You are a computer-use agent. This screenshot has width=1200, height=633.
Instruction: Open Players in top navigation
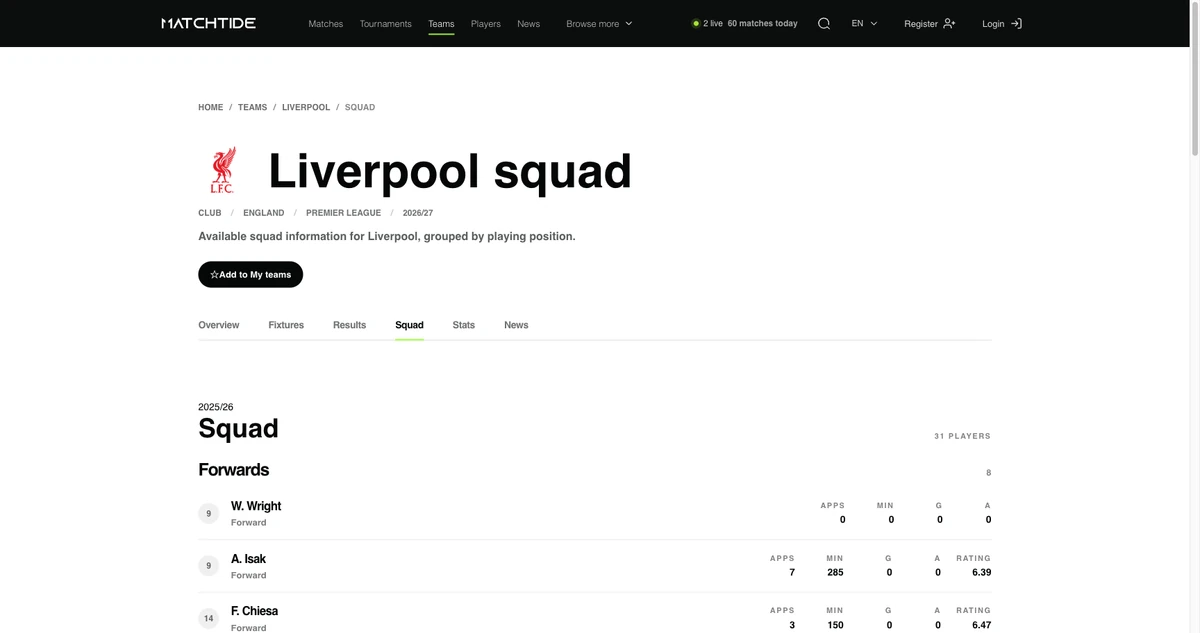coord(486,23)
